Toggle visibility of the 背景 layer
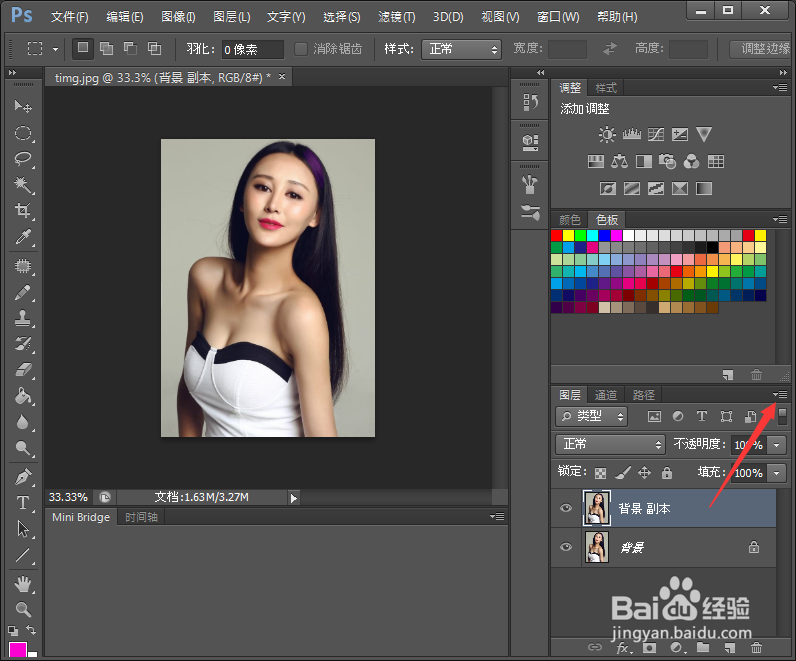This screenshot has width=796, height=661. [566, 547]
